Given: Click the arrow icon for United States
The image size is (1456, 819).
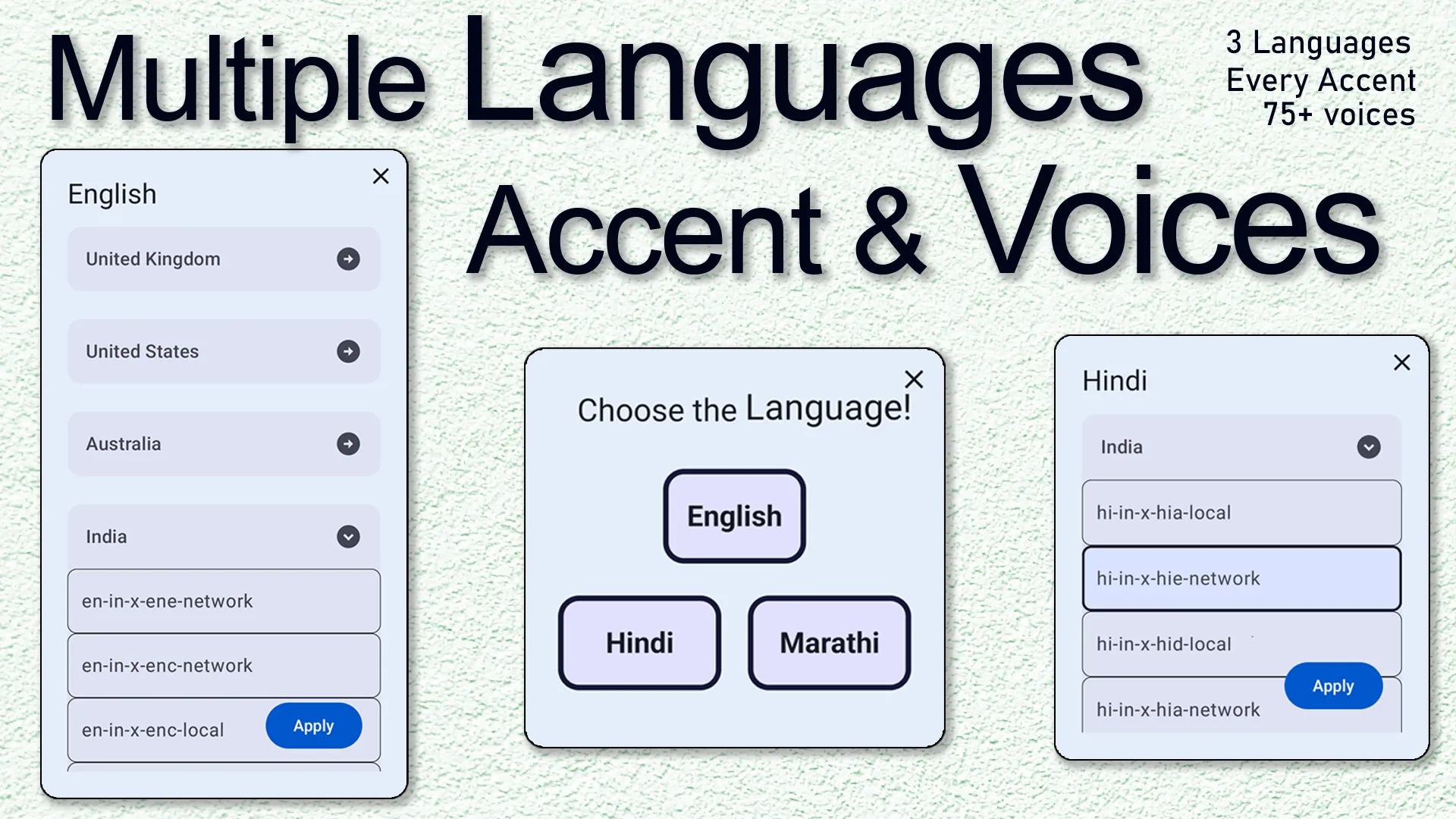Looking at the screenshot, I should click(x=348, y=351).
